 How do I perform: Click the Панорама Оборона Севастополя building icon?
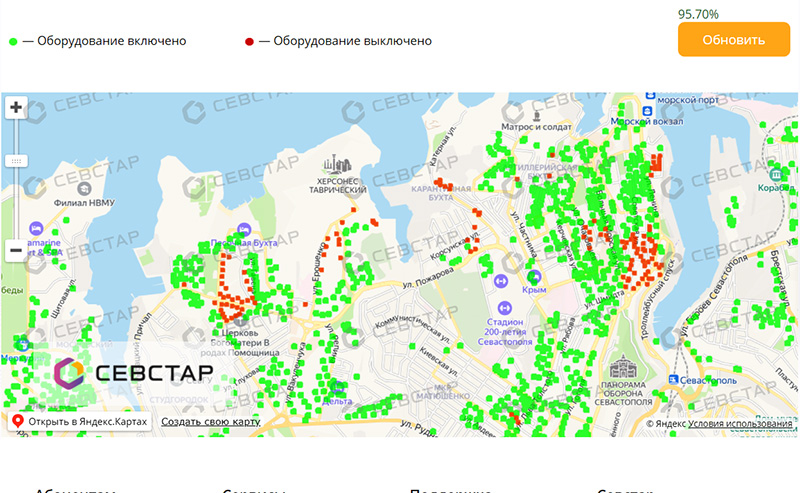623,366
